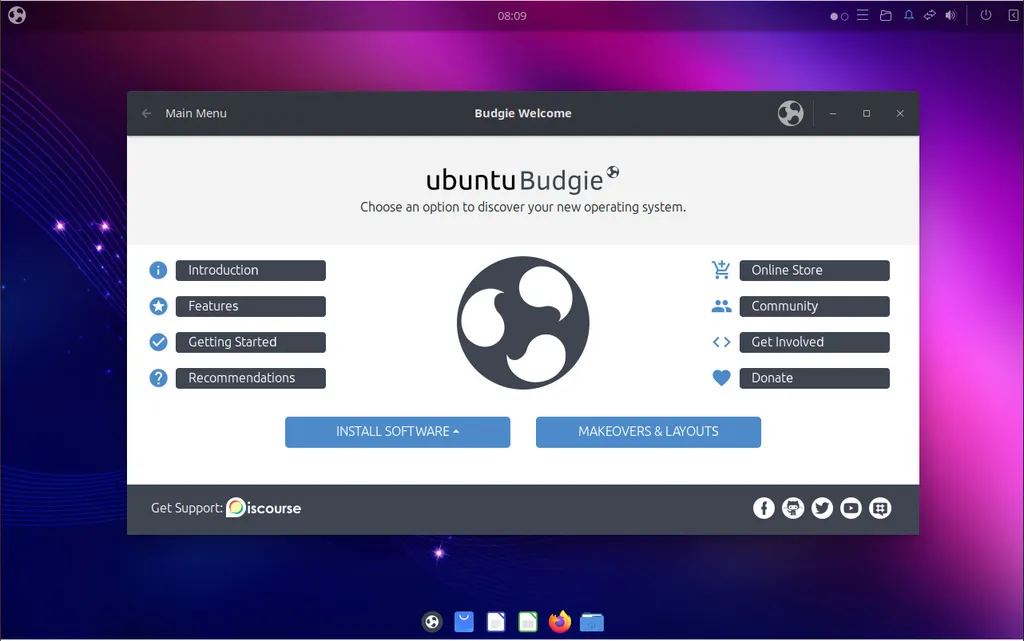
Task: Open the GitHub icon in footer
Action: [x=793, y=508]
